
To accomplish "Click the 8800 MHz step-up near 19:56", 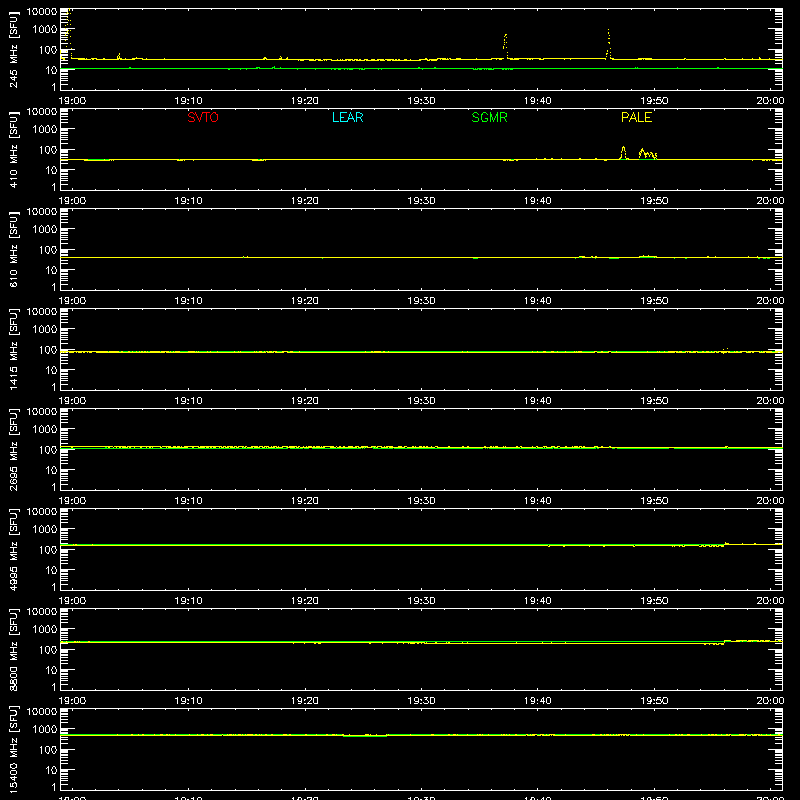I will point(725,642).
